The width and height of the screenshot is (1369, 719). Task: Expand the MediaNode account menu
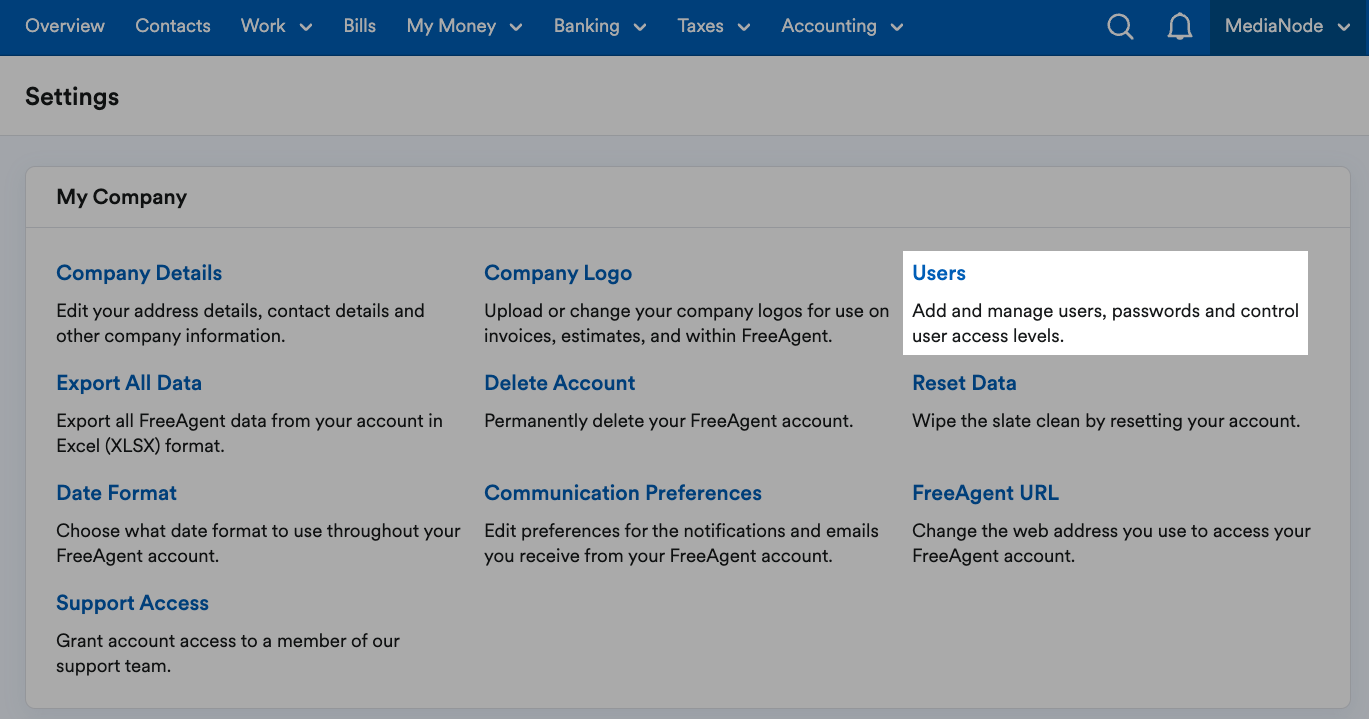[x=1287, y=27]
